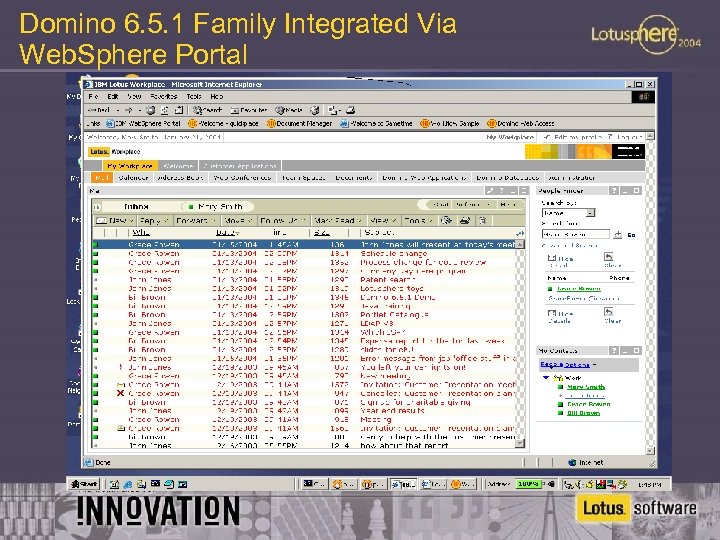The height and width of the screenshot is (540, 720).
Task: Click the People Finder search input field
Action: pyautogui.click(x=576, y=234)
